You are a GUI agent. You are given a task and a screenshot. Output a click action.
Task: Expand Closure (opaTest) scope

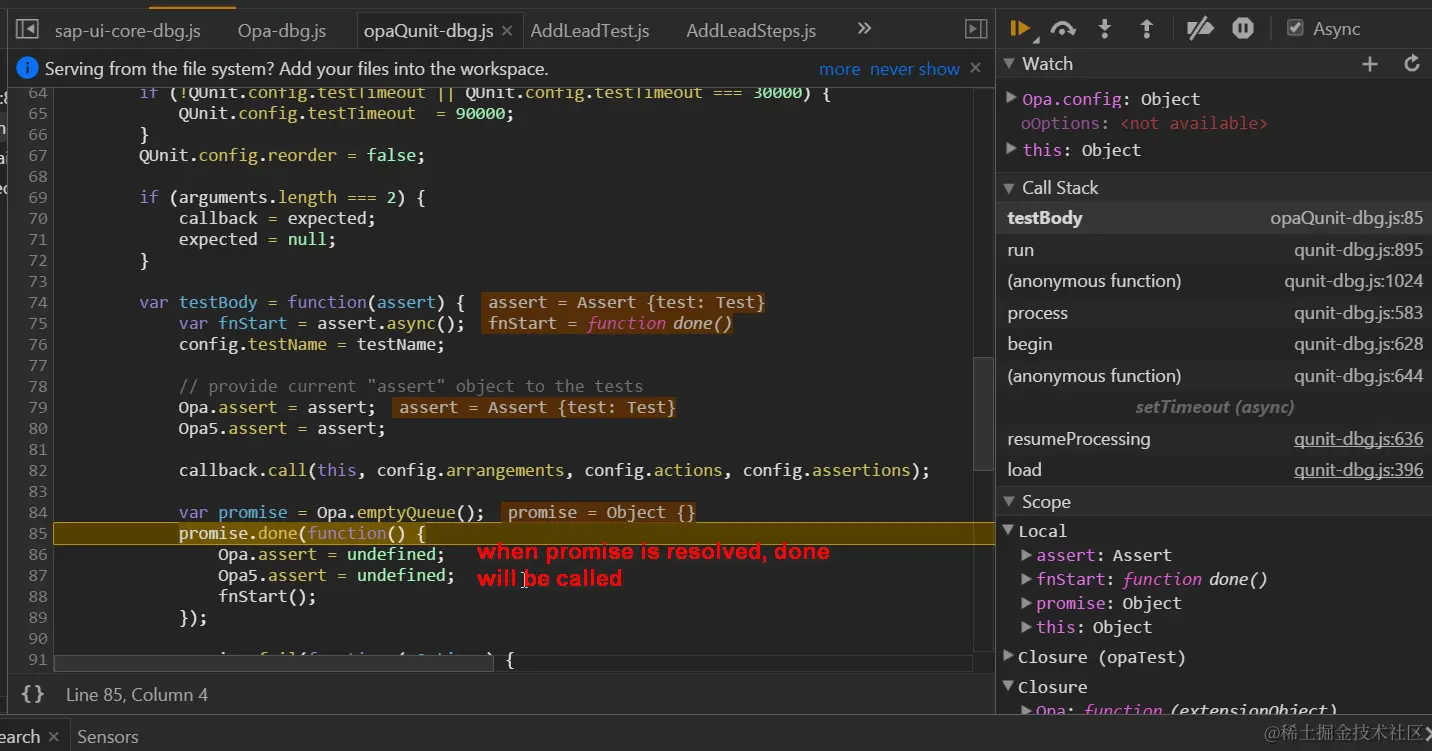click(1009, 657)
